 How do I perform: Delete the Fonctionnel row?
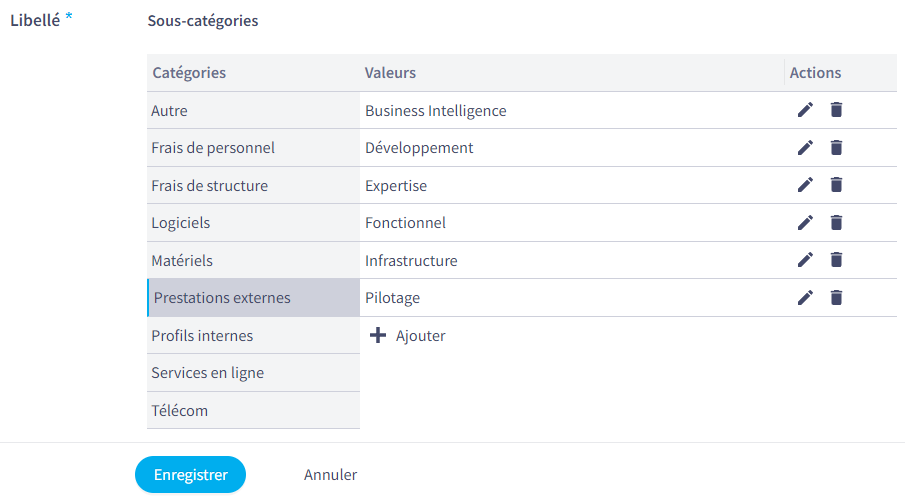(836, 222)
